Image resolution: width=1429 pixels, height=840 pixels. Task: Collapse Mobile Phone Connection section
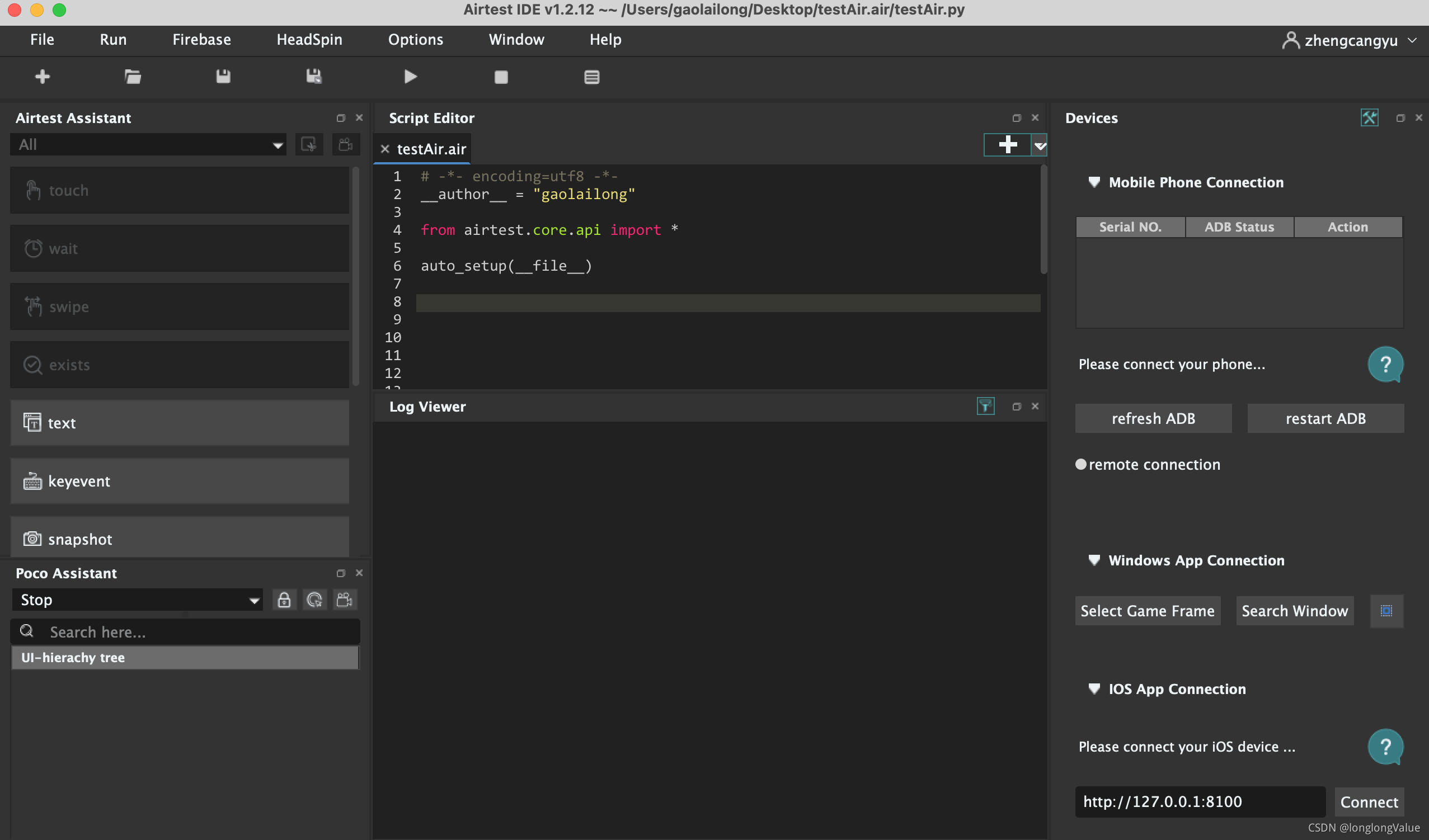click(x=1094, y=182)
